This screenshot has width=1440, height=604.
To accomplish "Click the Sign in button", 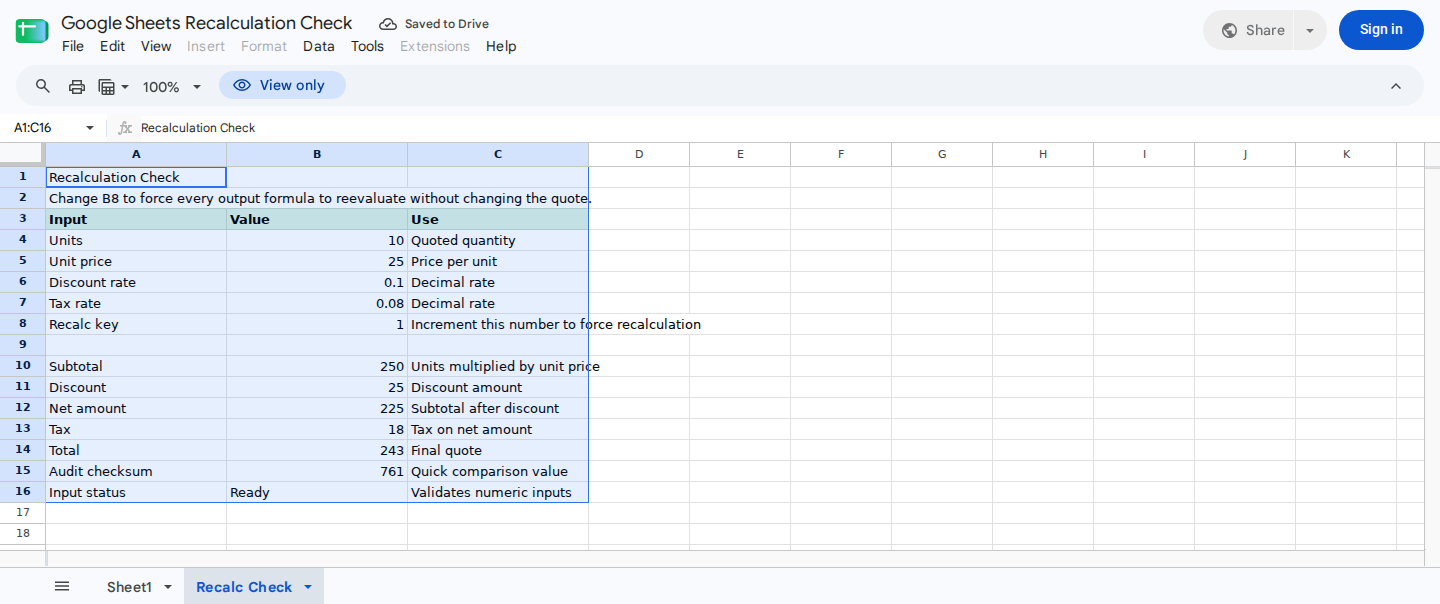I will (1381, 30).
